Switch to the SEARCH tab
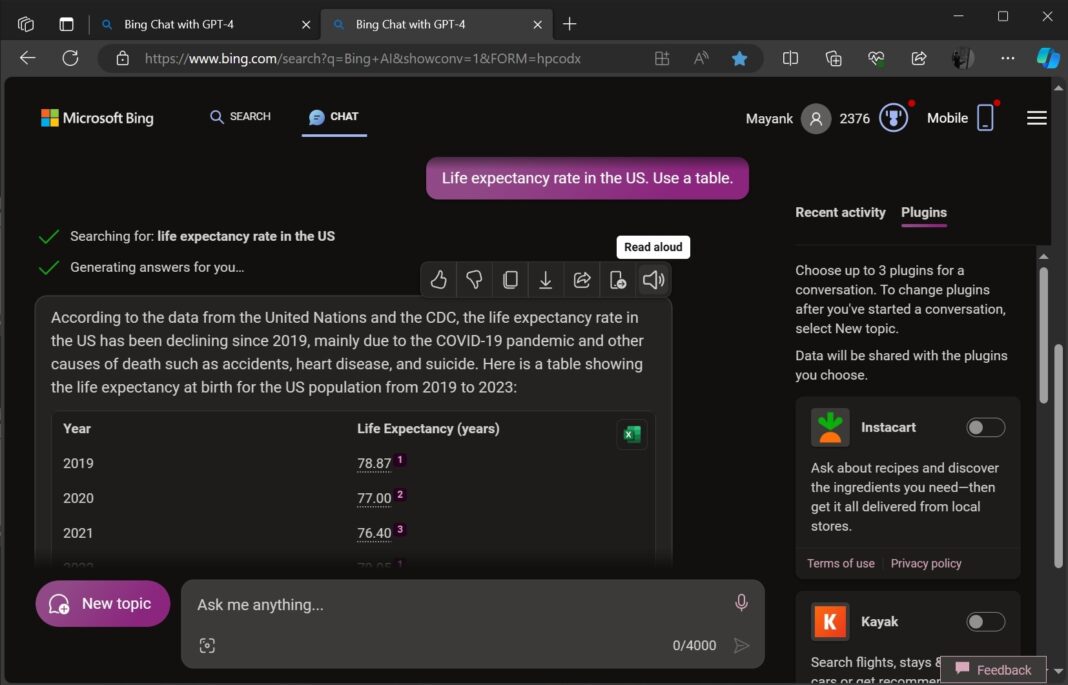The image size is (1068, 685). pyautogui.click(x=239, y=116)
